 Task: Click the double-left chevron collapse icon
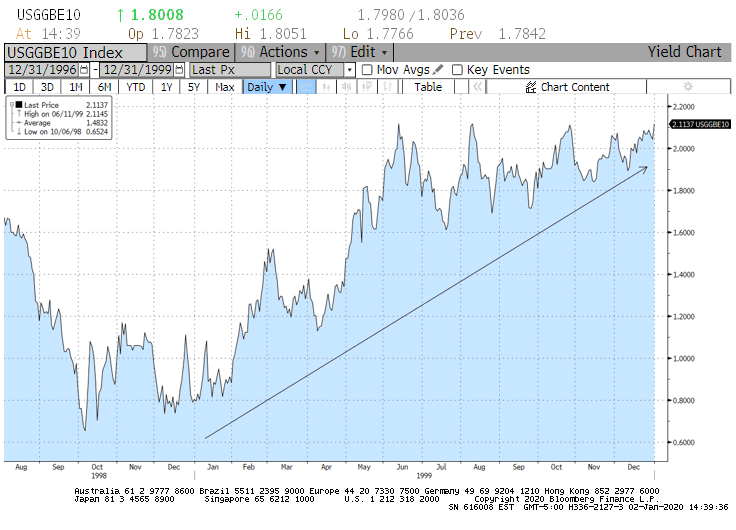coord(477,87)
